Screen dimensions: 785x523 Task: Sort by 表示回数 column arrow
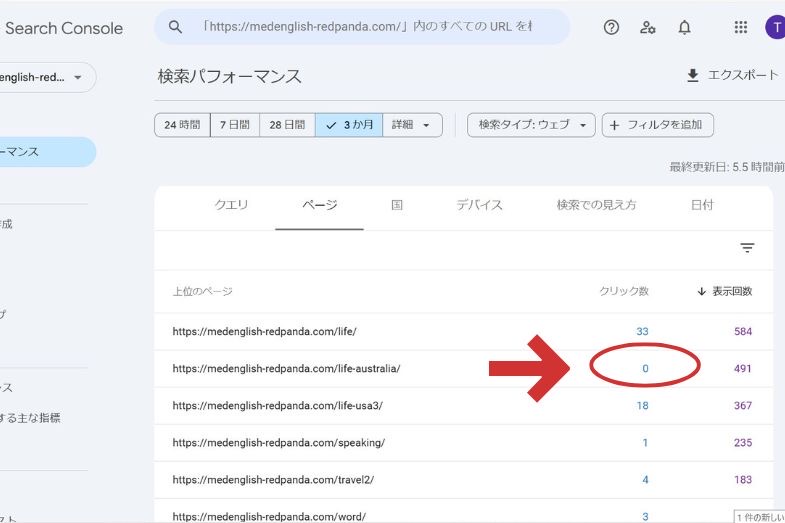(701, 291)
